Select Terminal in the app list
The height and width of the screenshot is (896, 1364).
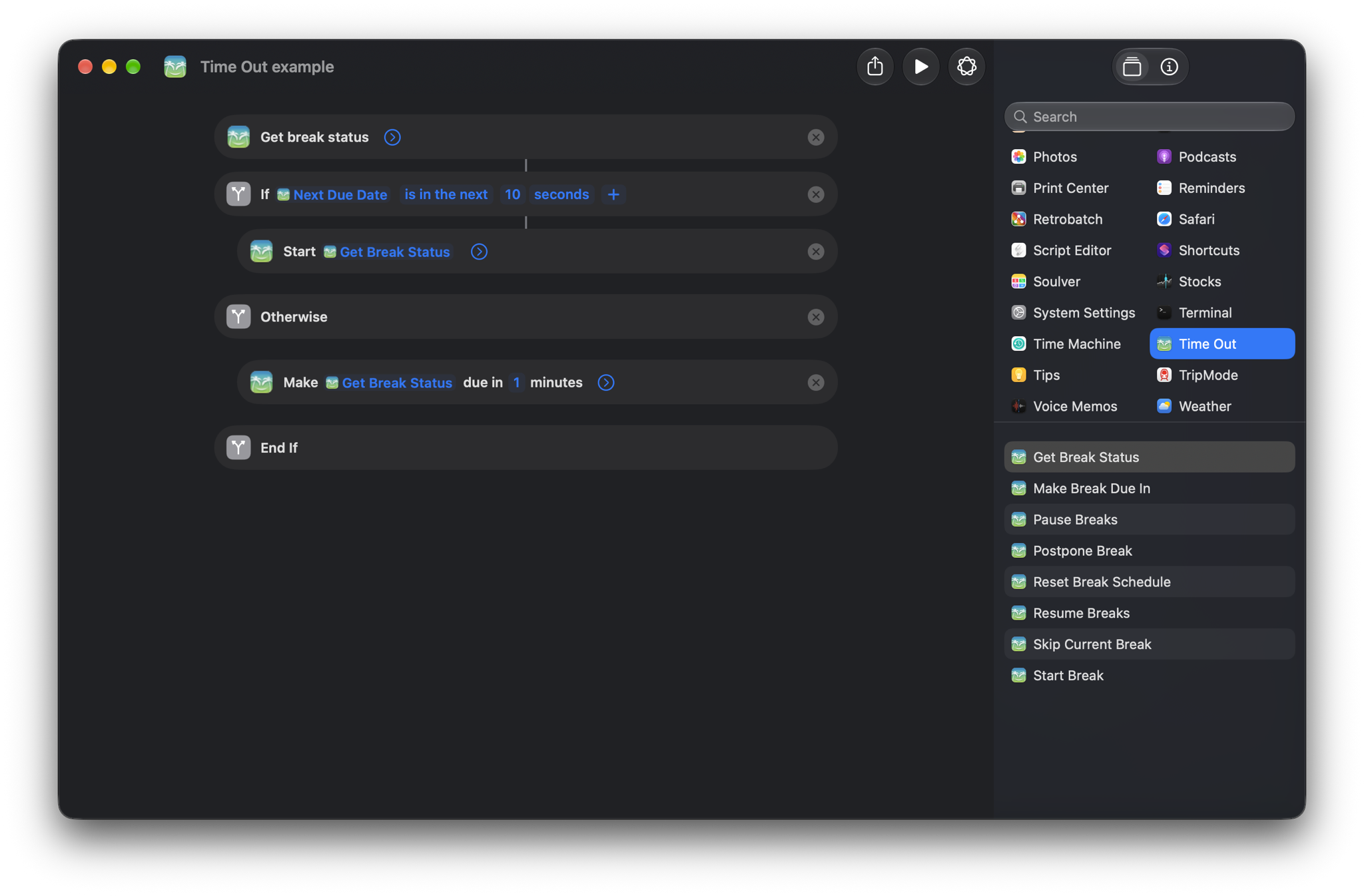[1221, 313]
